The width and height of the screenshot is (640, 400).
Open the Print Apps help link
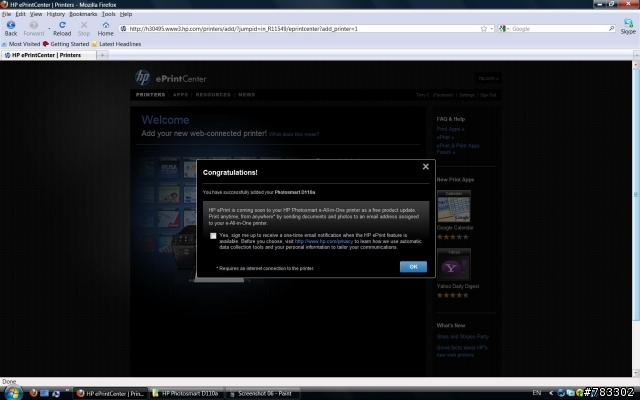pyautogui.click(x=450, y=129)
